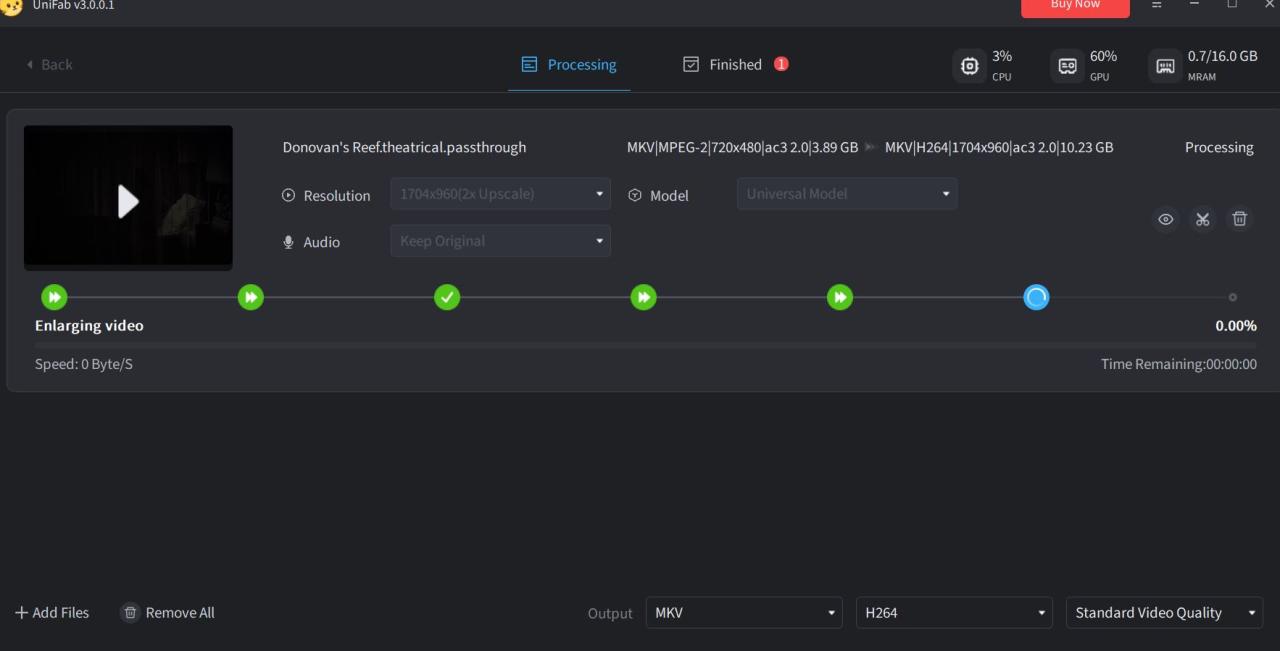Click the GPU usage icon
The width and height of the screenshot is (1280, 651).
[1067, 66]
